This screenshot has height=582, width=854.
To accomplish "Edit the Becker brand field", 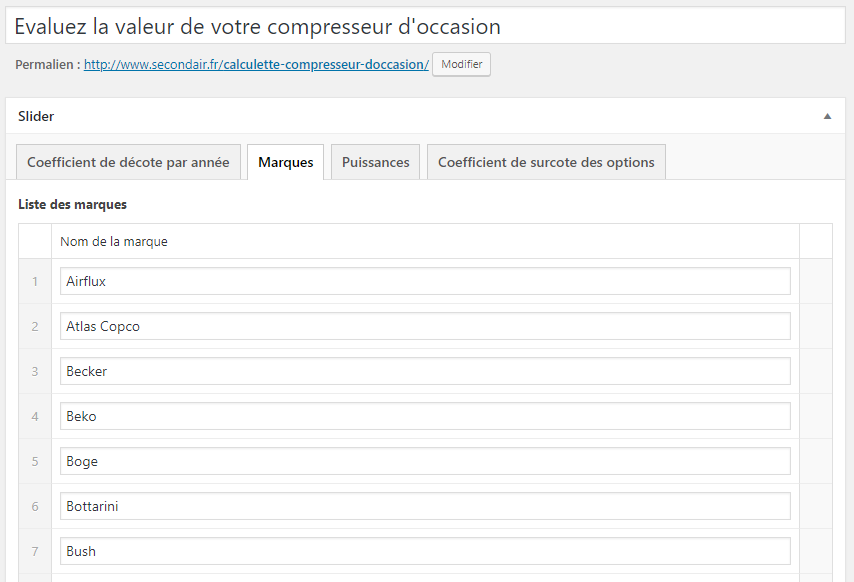I will coord(425,371).
